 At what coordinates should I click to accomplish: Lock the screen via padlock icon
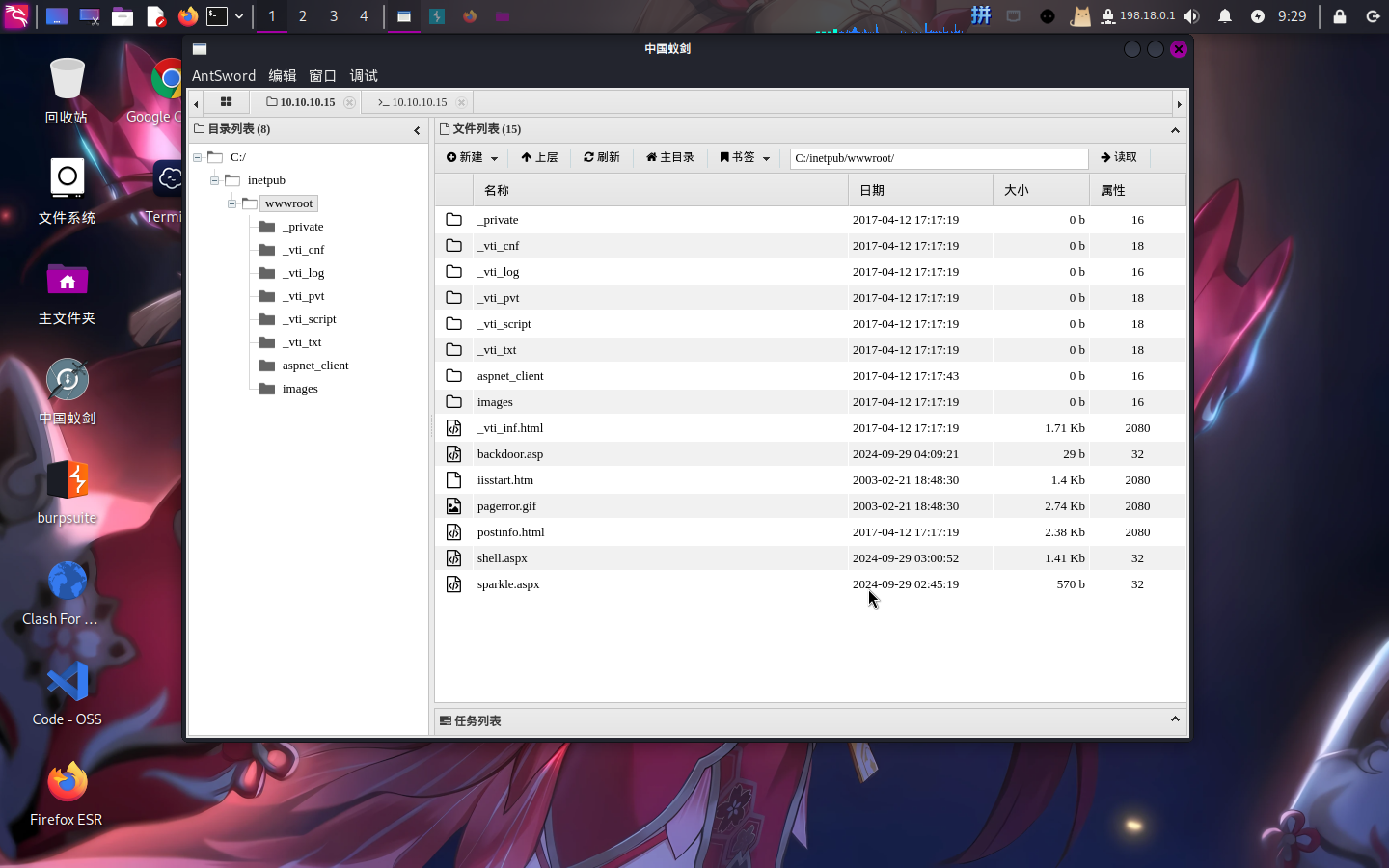click(1340, 16)
